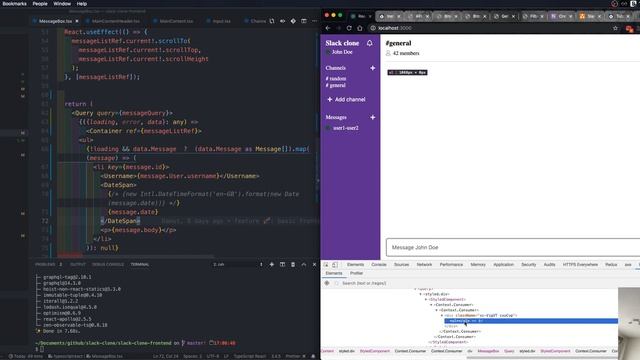
Task: Click the browser home icon
Action: click(360, 28)
